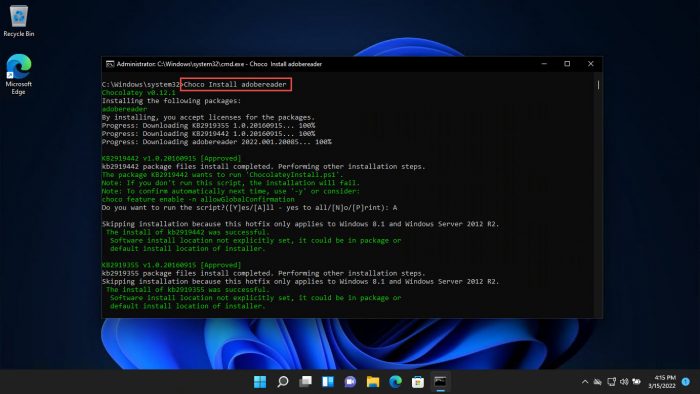
Task: Launch Microsoft Edge from the taskbar
Action: click(x=396, y=382)
